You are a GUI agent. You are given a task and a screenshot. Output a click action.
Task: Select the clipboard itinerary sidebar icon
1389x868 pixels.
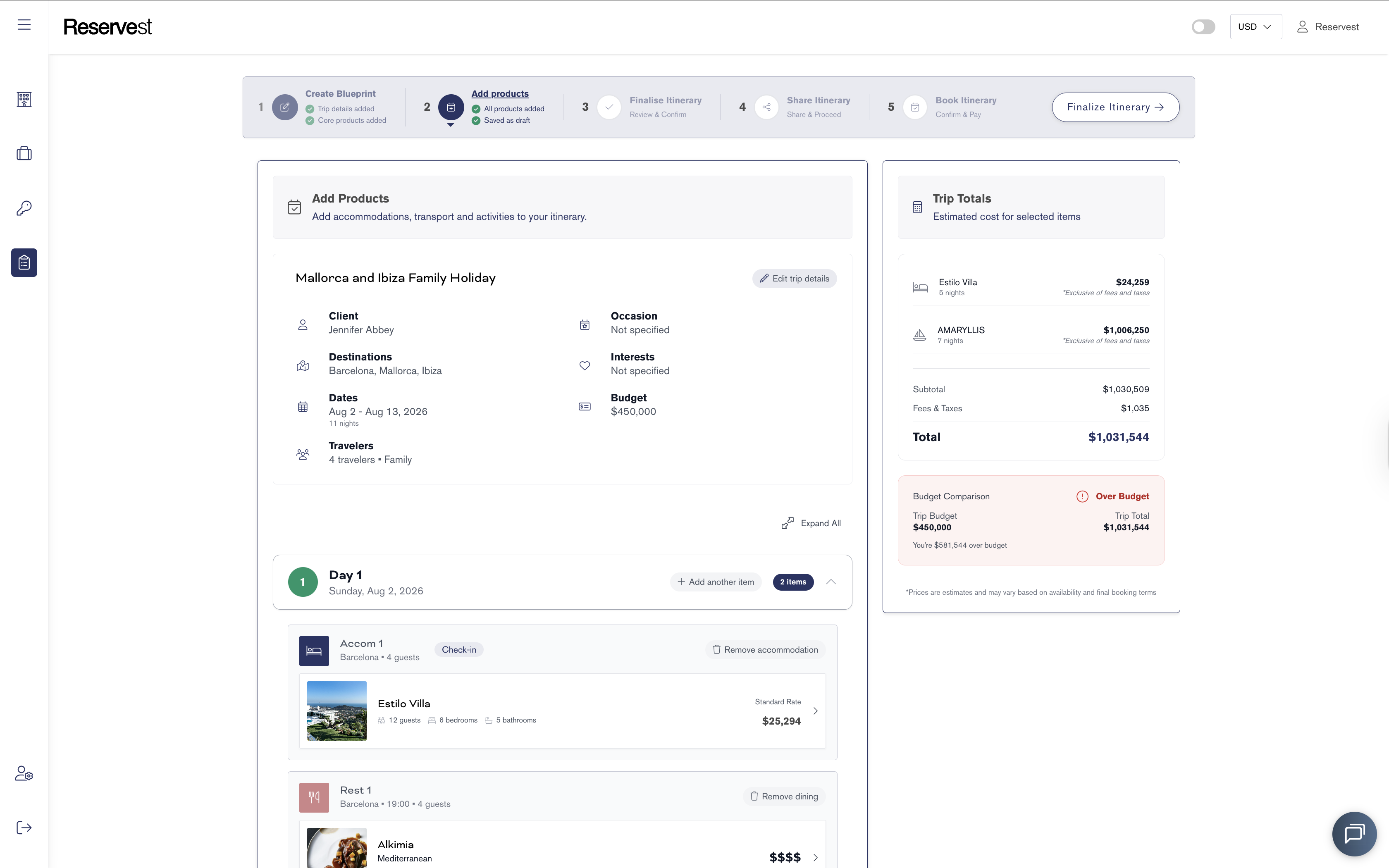coord(24,262)
